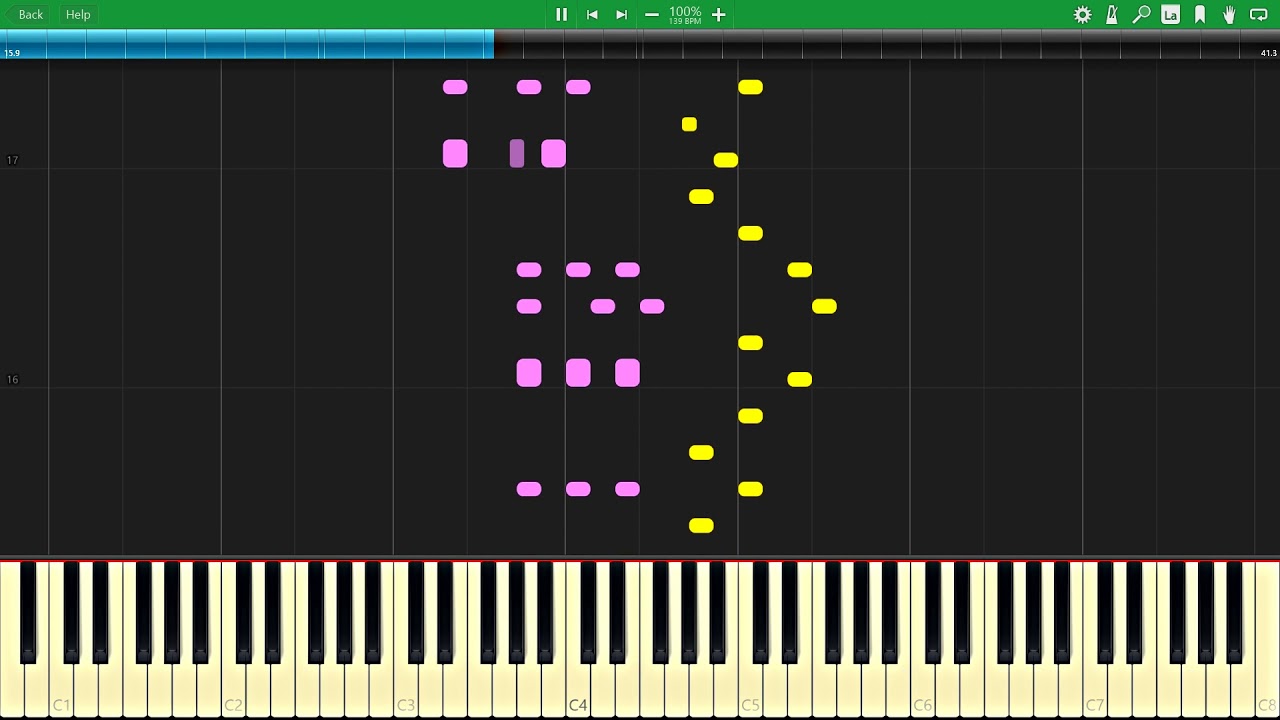Toggle the metronome icon
The image size is (1280, 720).
click(1112, 14)
